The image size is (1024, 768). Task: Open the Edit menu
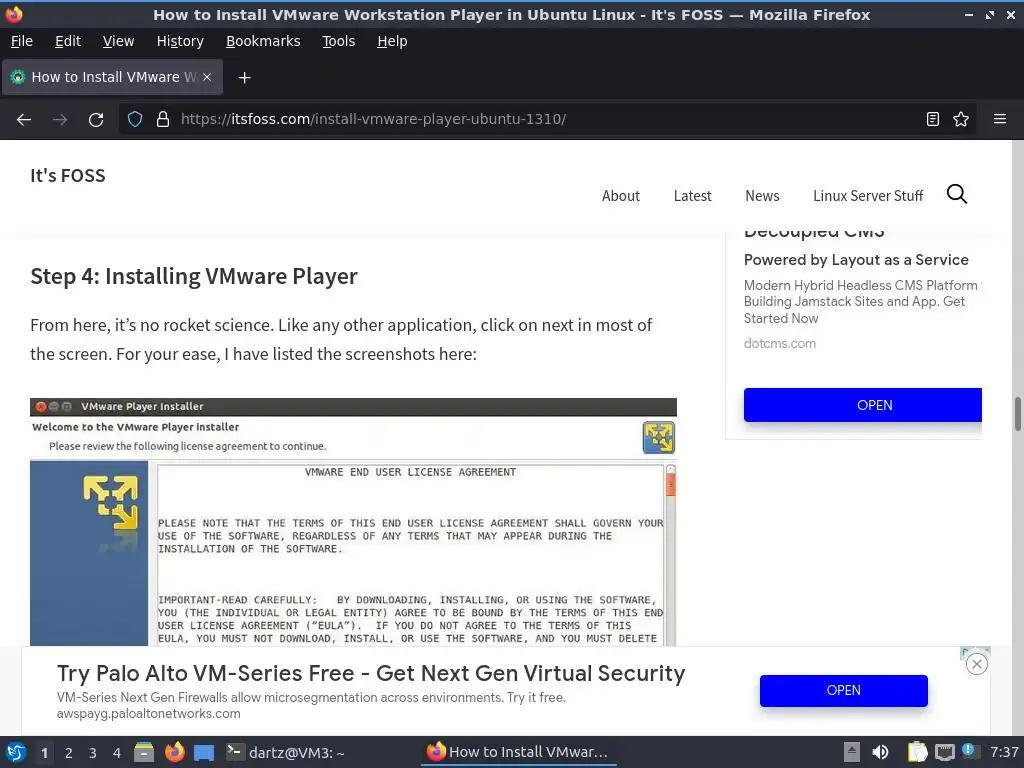[x=68, y=41]
